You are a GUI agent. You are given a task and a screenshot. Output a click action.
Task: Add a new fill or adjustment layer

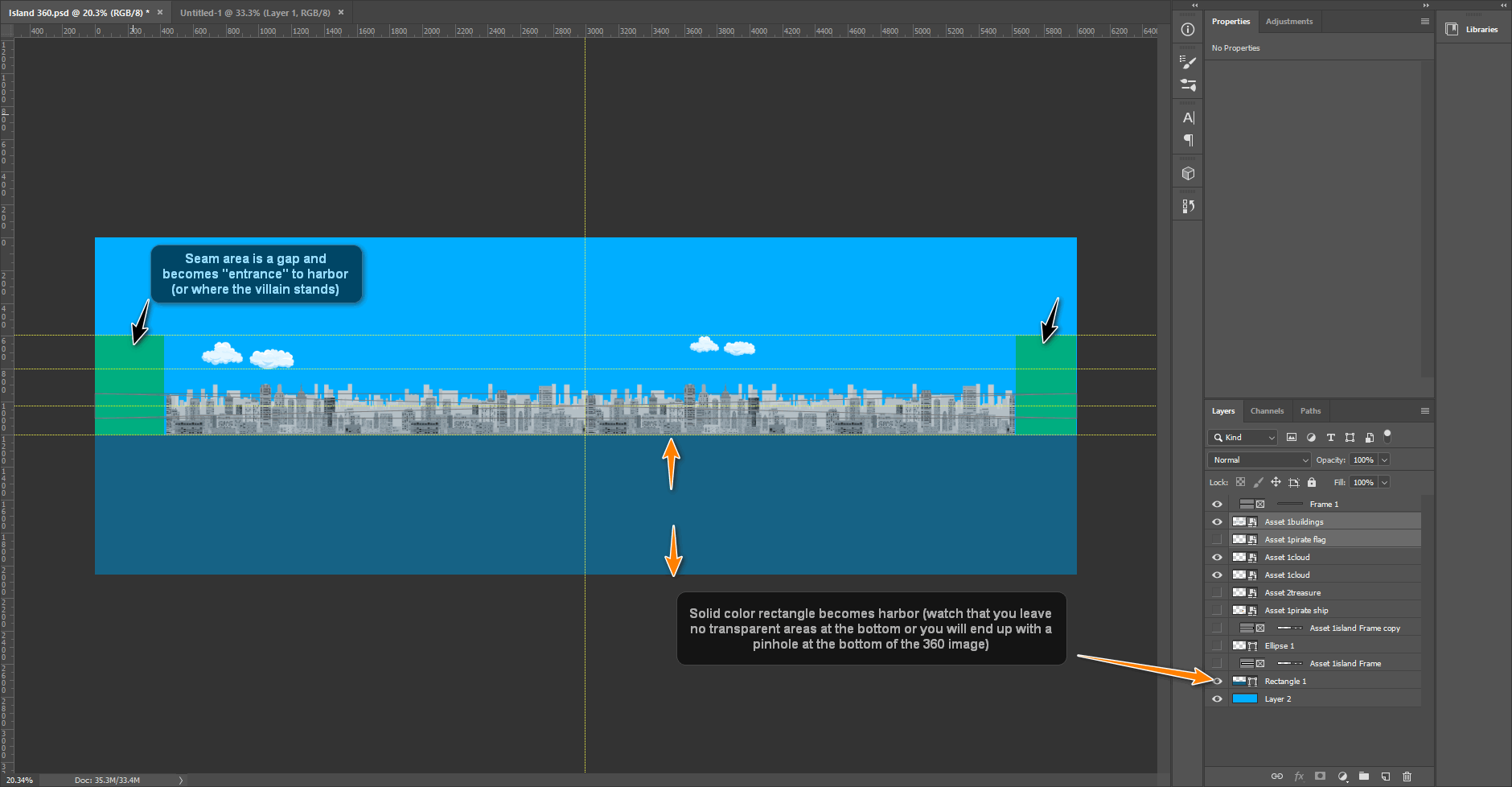1342,777
